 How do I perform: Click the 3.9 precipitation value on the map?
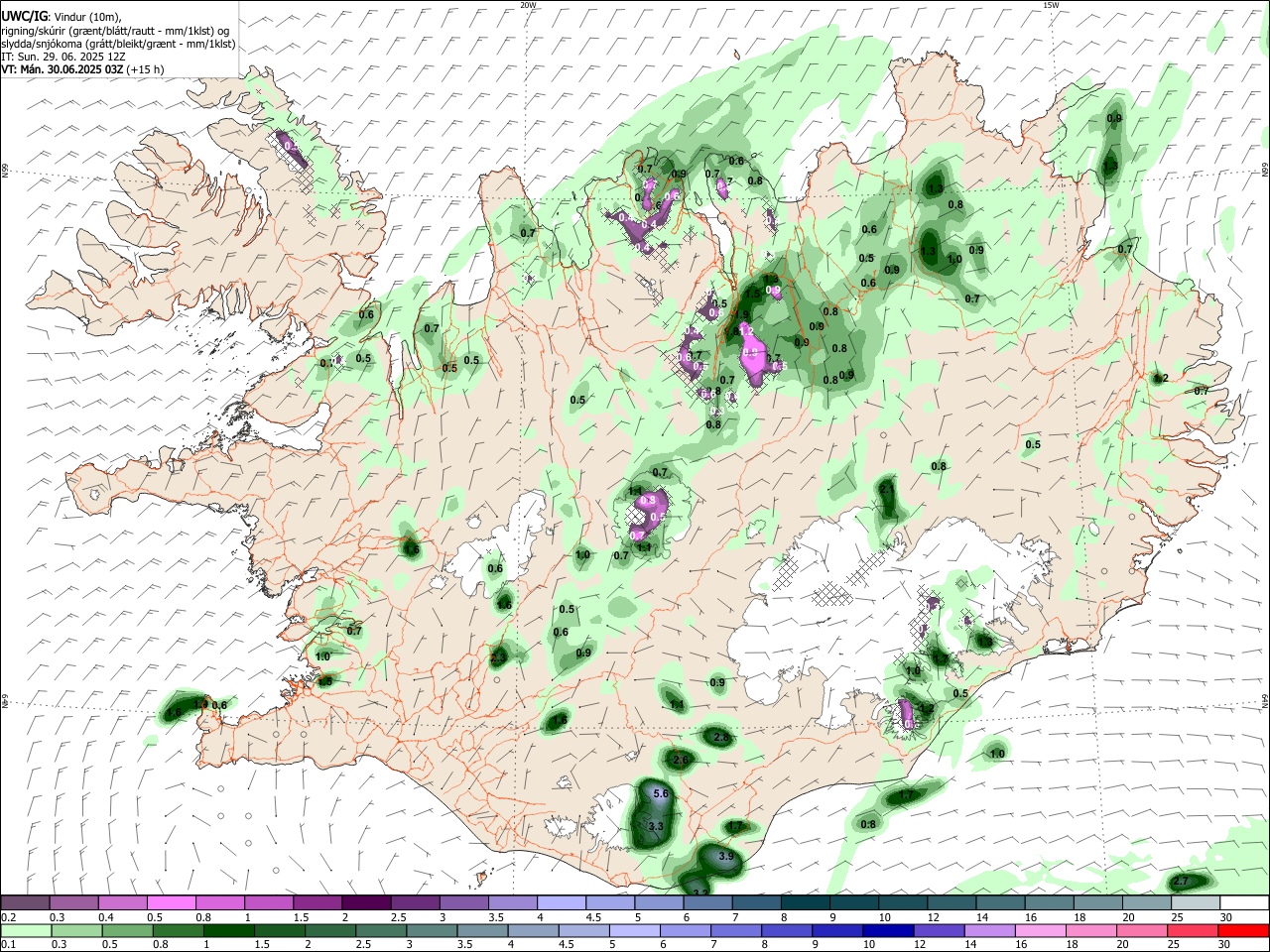tap(725, 856)
